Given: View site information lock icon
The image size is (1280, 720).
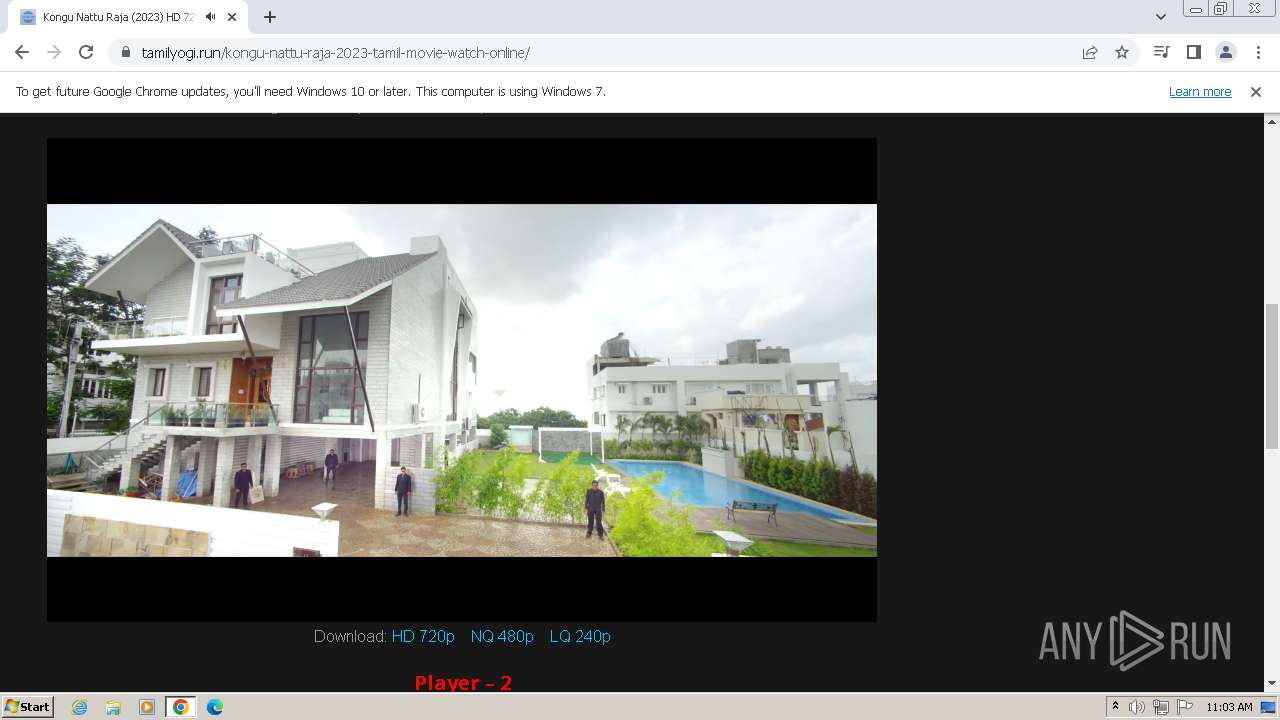Looking at the screenshot, I should point(125,52).
